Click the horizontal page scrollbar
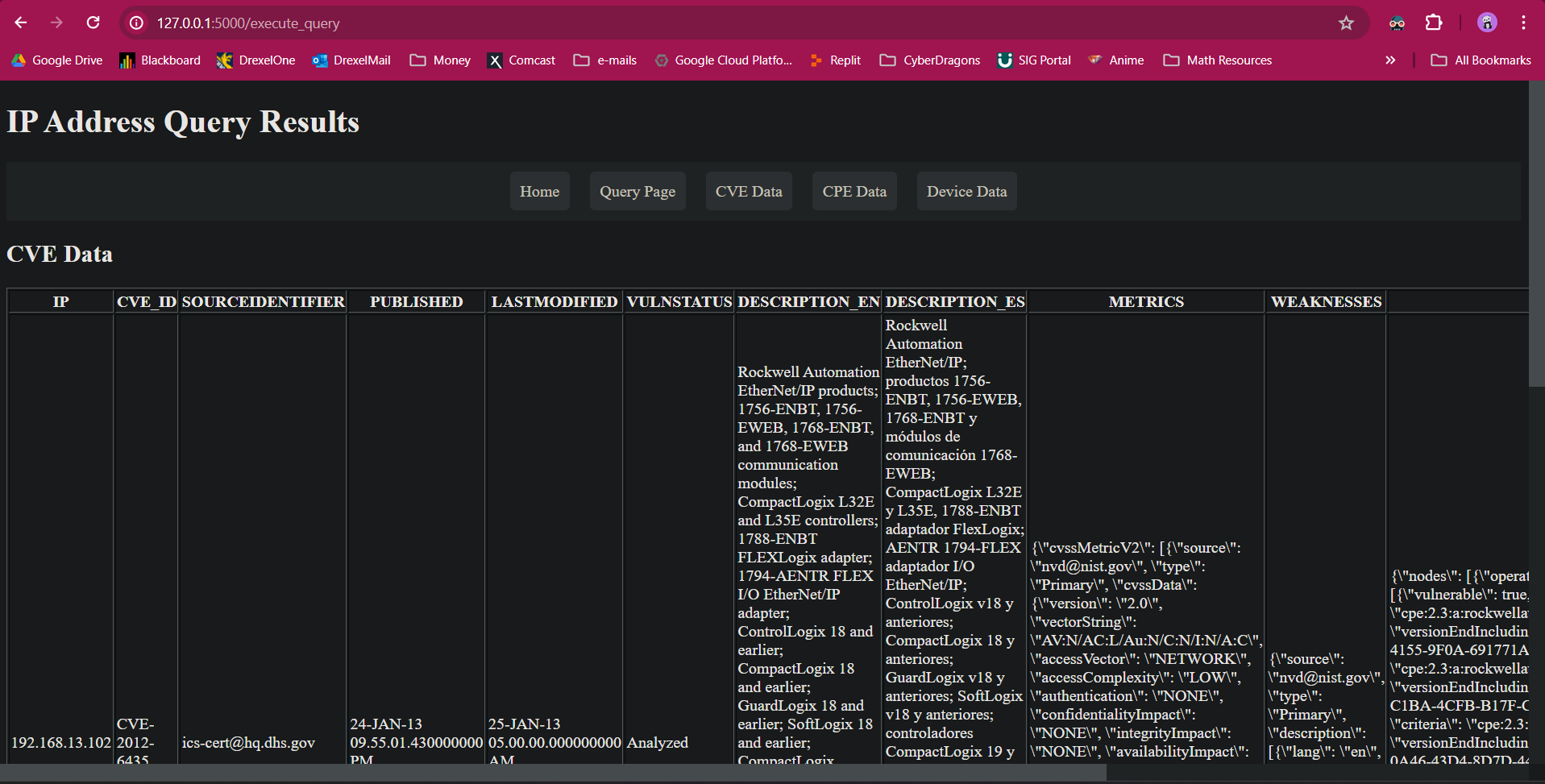The height and width of the screenshot is (784, 1545). (553, 773)
